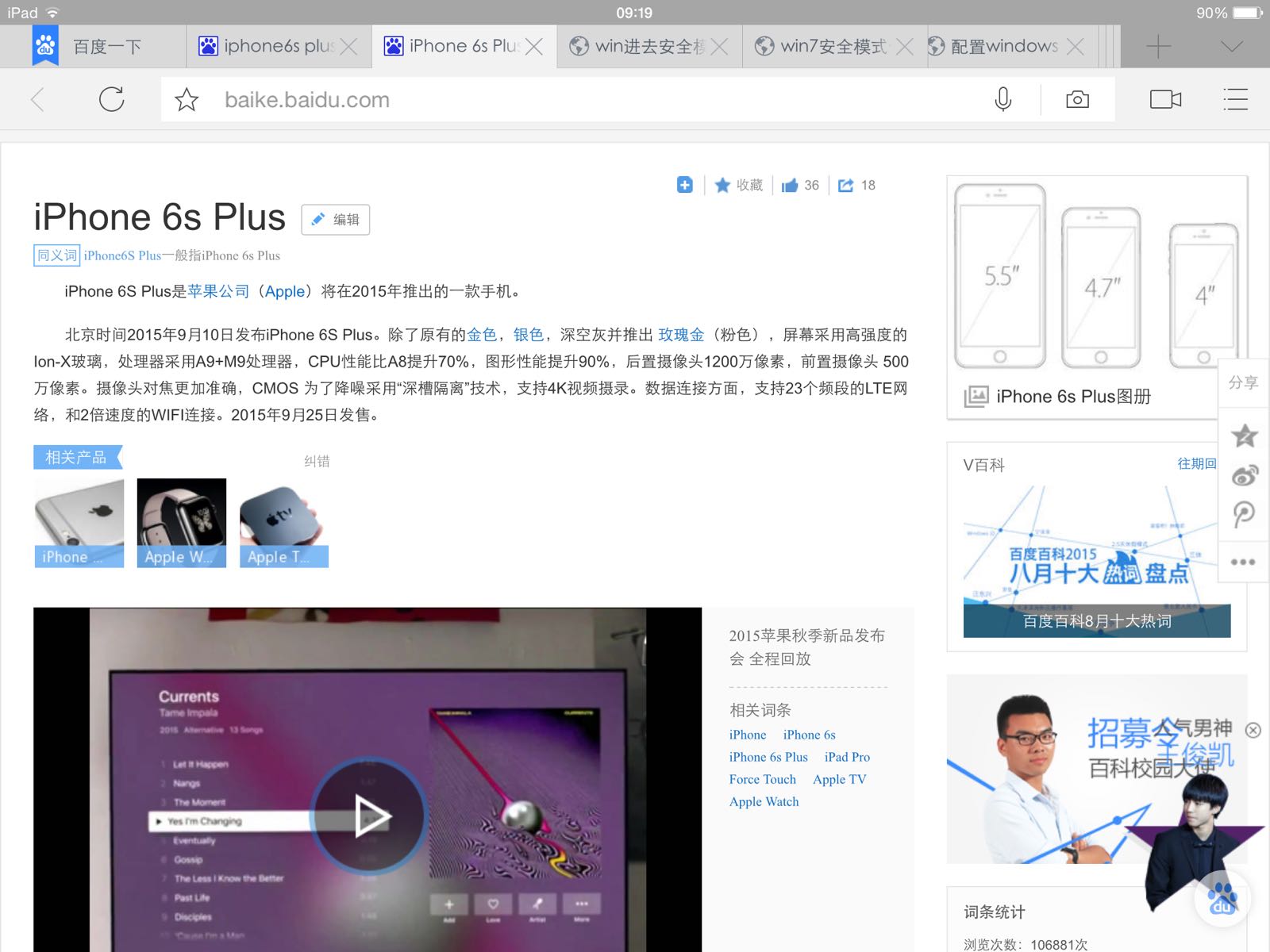Close the 配置windows tab
1270x952 pixels.
(x=1076, y=47)
